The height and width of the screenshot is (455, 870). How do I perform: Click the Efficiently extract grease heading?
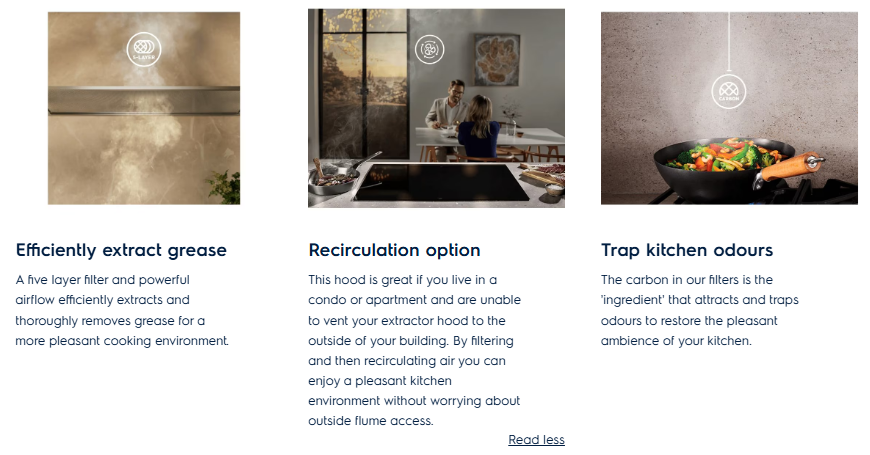121,250
